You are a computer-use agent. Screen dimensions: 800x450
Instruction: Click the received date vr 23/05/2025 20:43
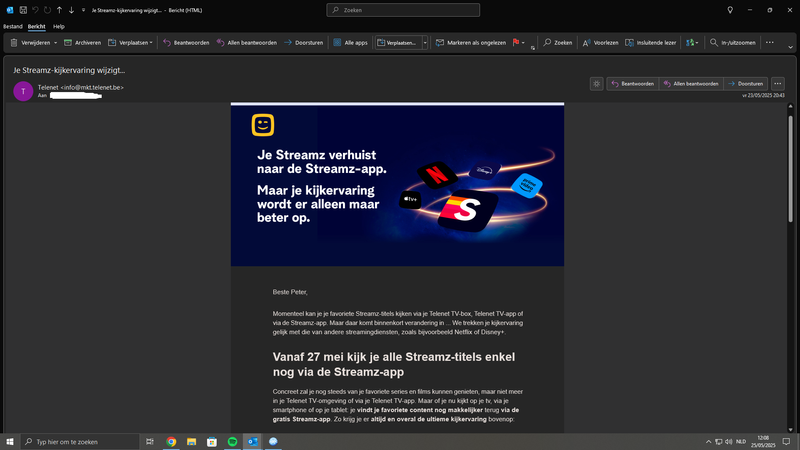coord(763,95)
